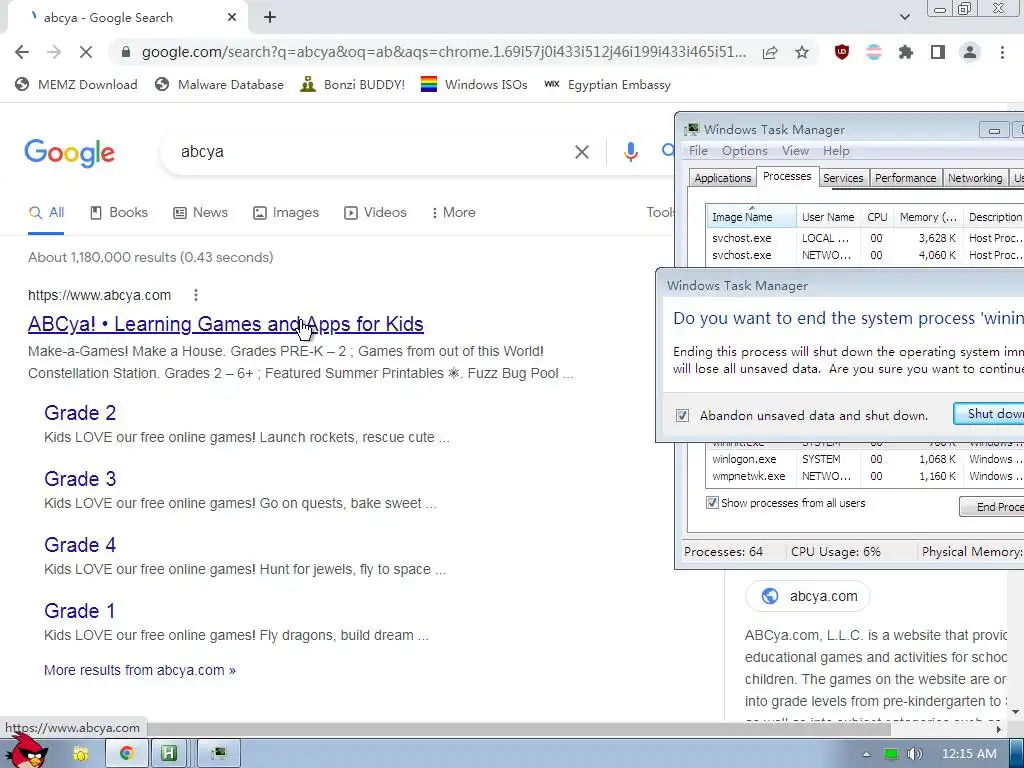Click the browser back arrow
This screenshot has height=768, width=1024.
[22, 52]
